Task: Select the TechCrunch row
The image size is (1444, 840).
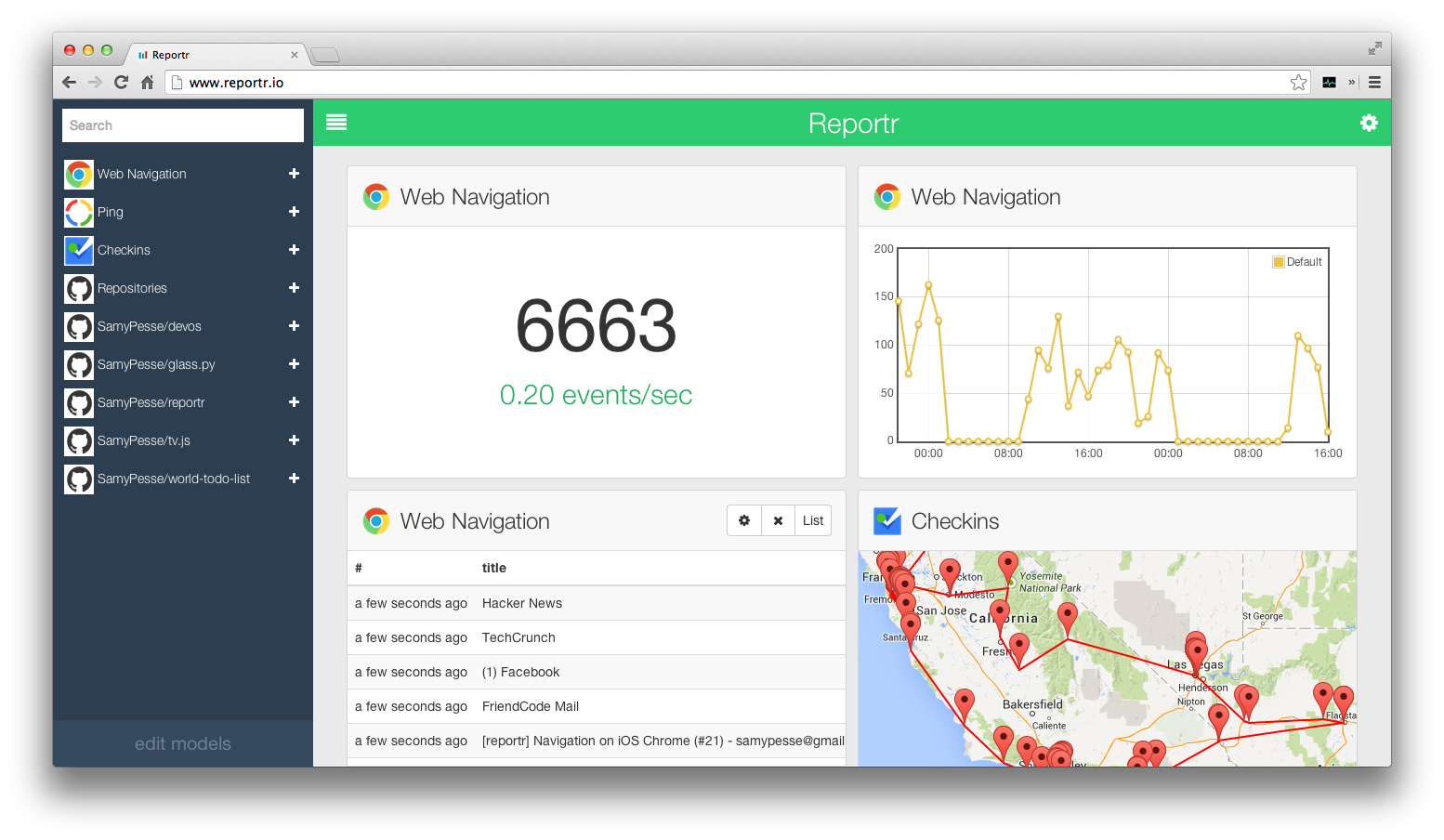Action: coord(597,637)
